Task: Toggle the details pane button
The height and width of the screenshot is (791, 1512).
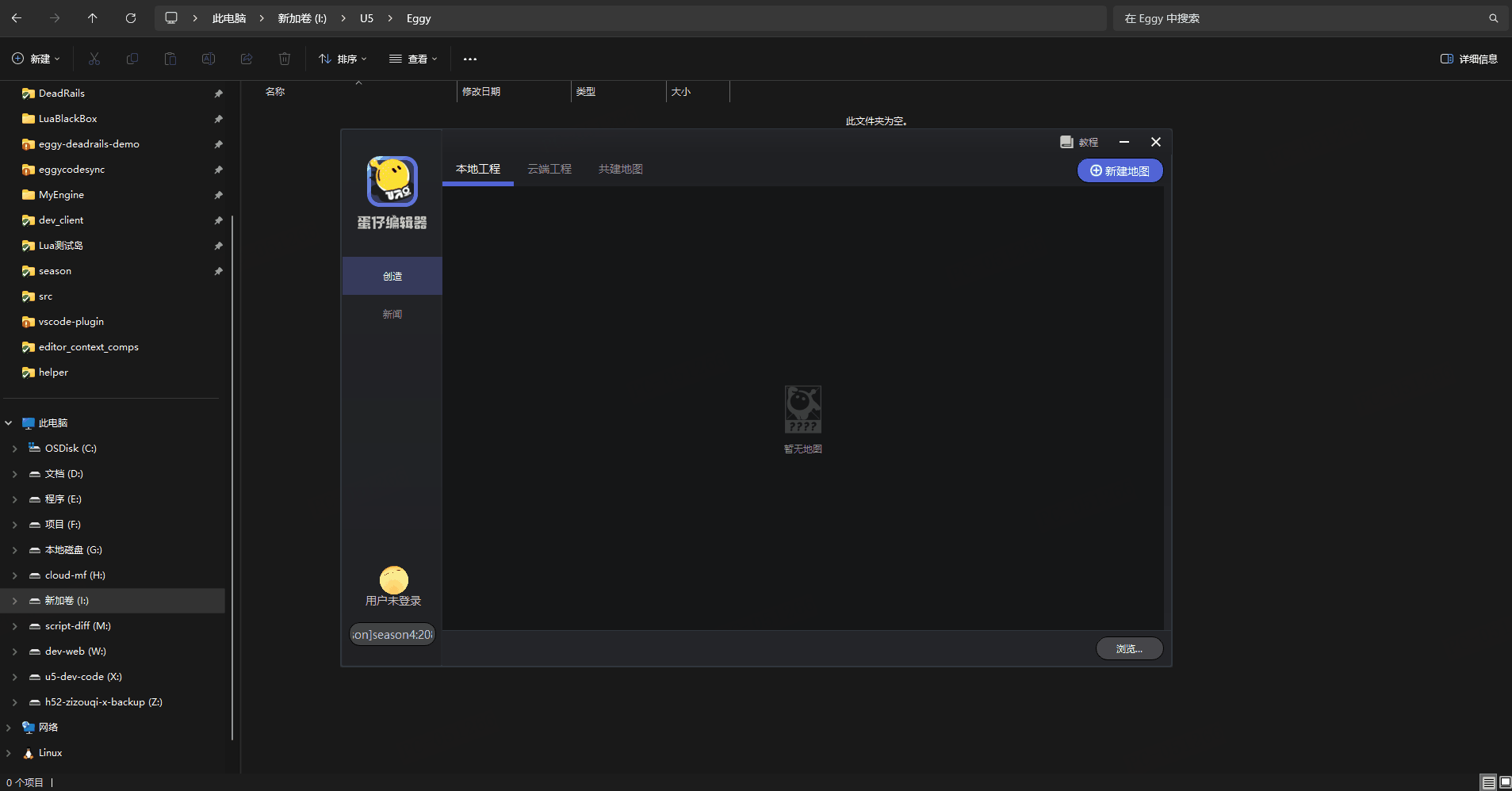Action: (1468, 59)
